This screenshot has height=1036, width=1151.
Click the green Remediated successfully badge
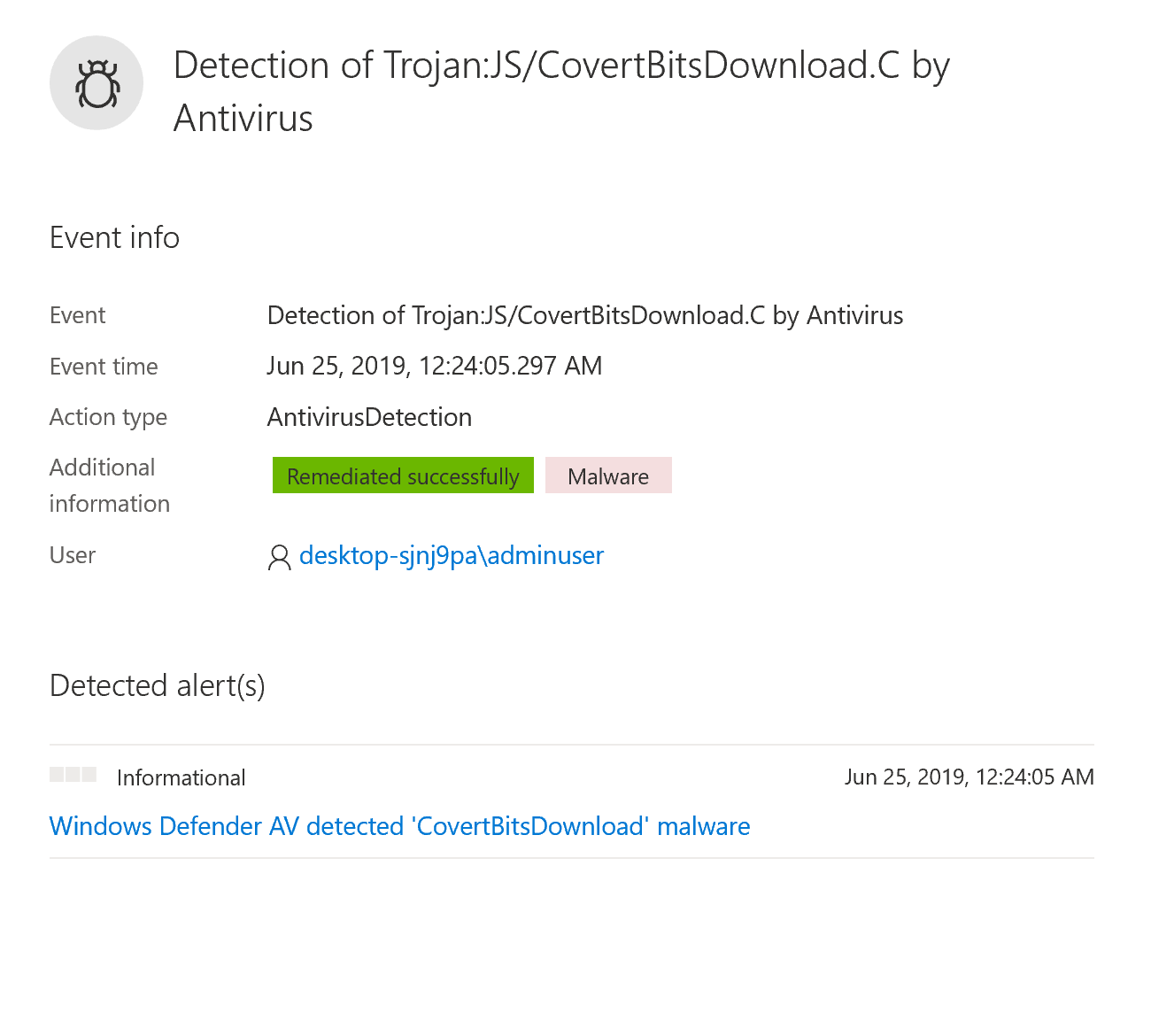[403, 476]
